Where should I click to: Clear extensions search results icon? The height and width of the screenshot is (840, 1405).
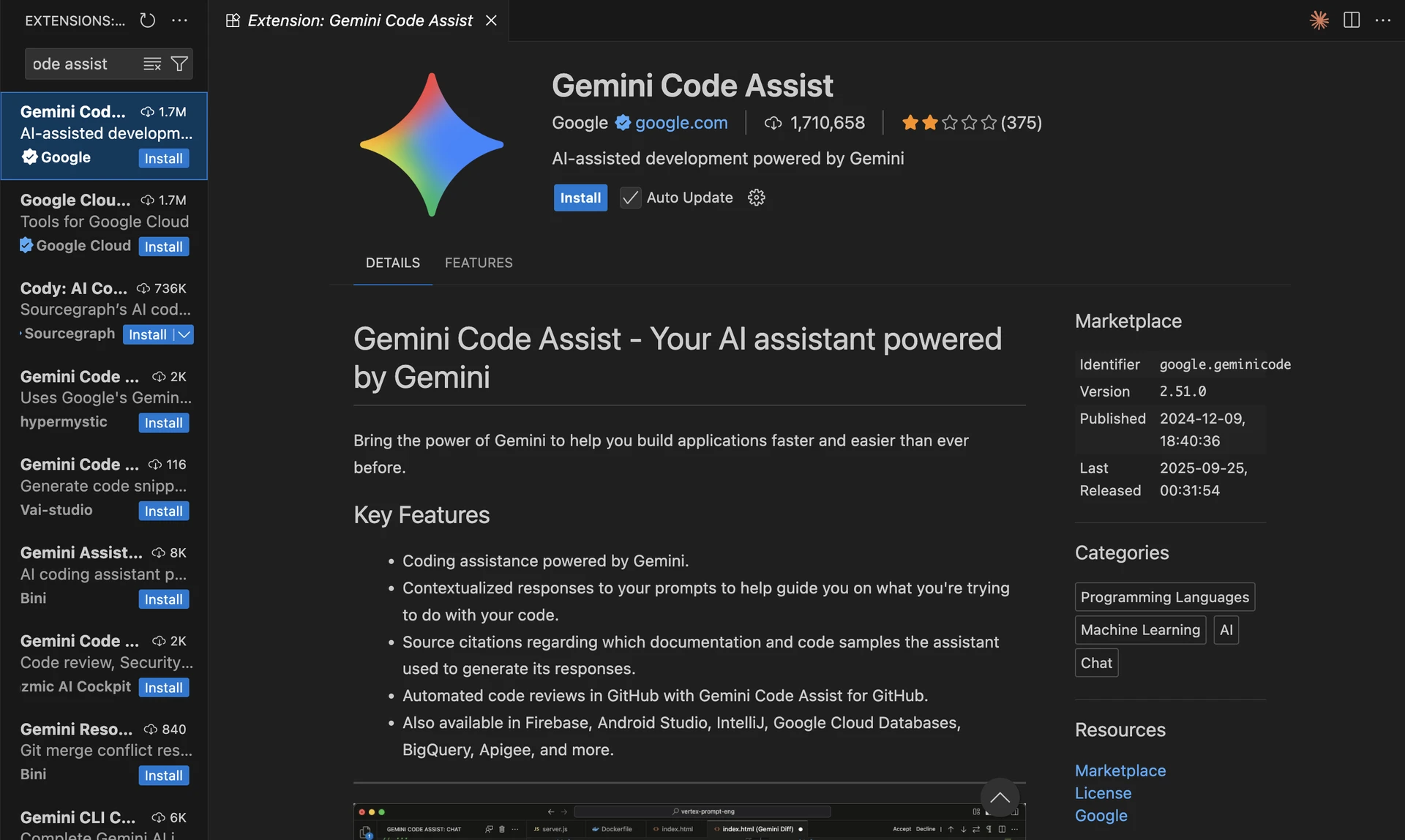(x=152, y=64)
